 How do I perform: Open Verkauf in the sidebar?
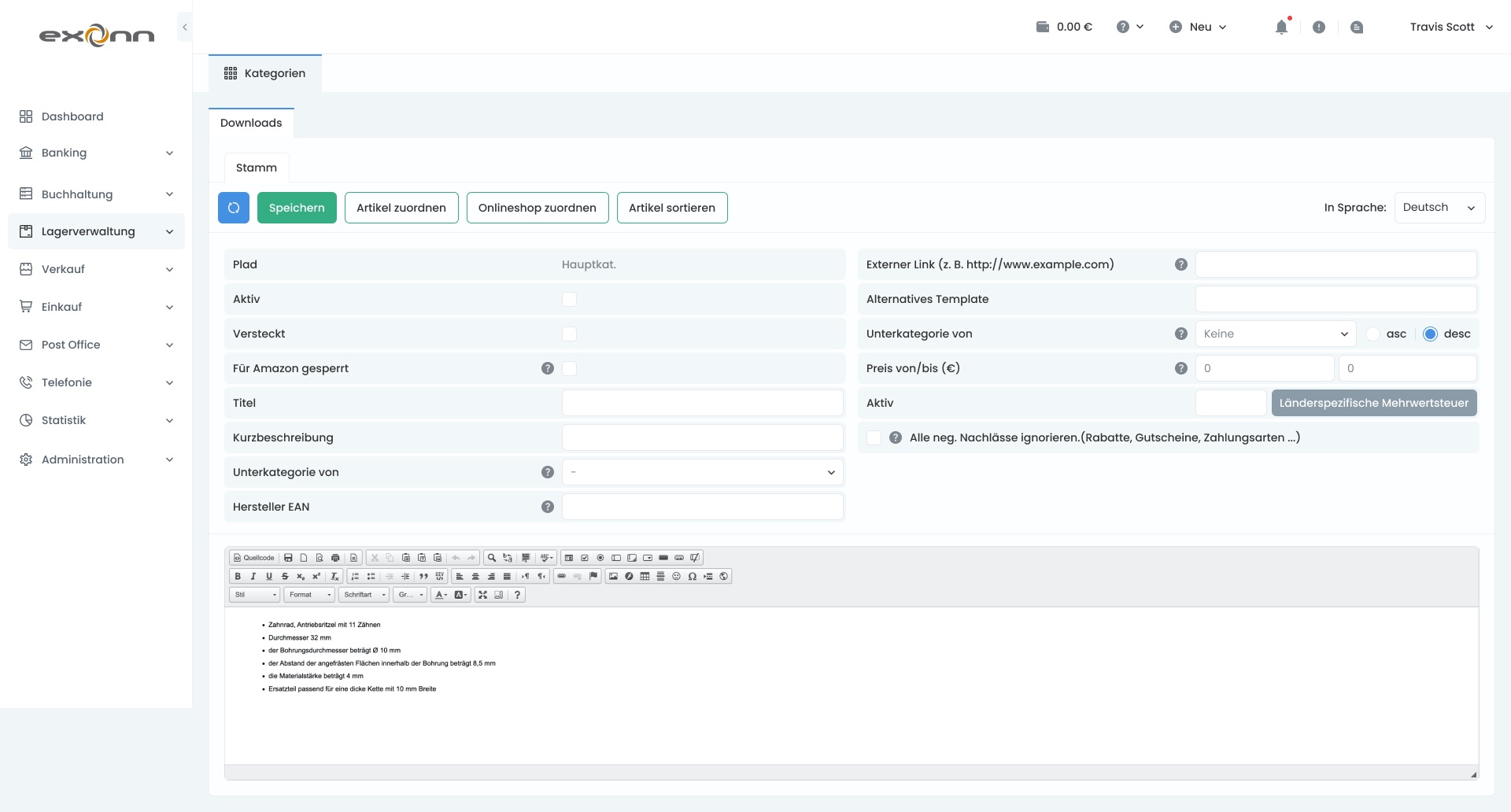[x=96, y=269]
